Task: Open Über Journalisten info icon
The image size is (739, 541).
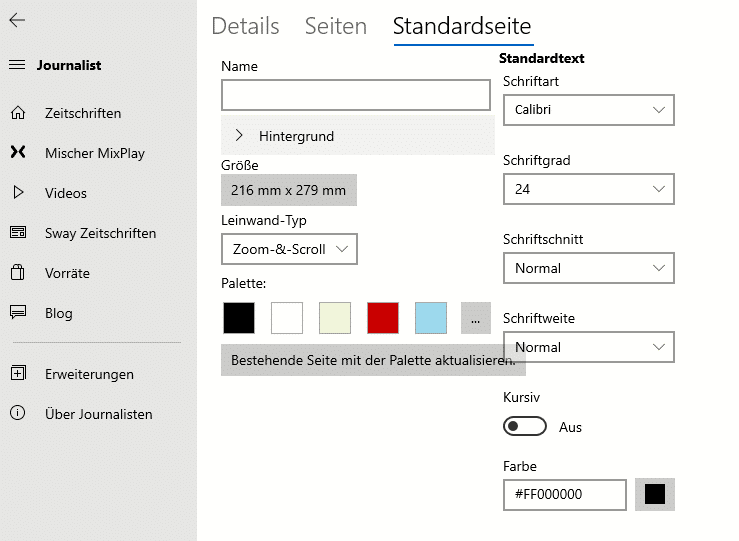Action: [18, 413]
